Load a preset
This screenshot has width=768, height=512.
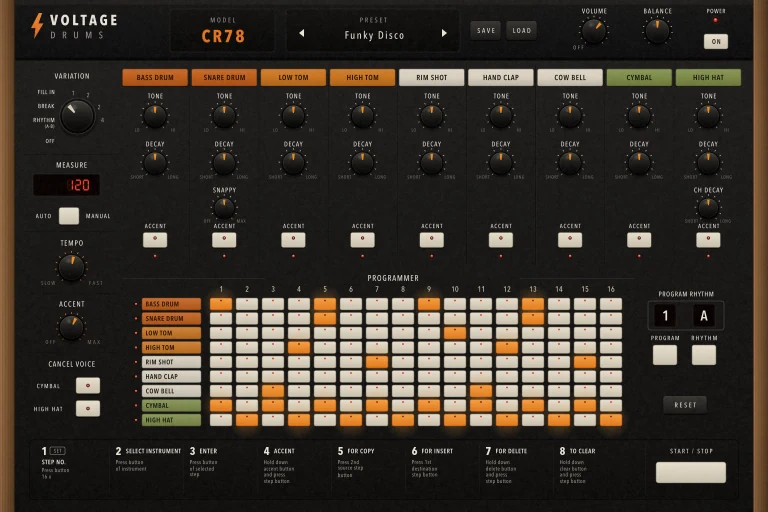tap(521, 30)
